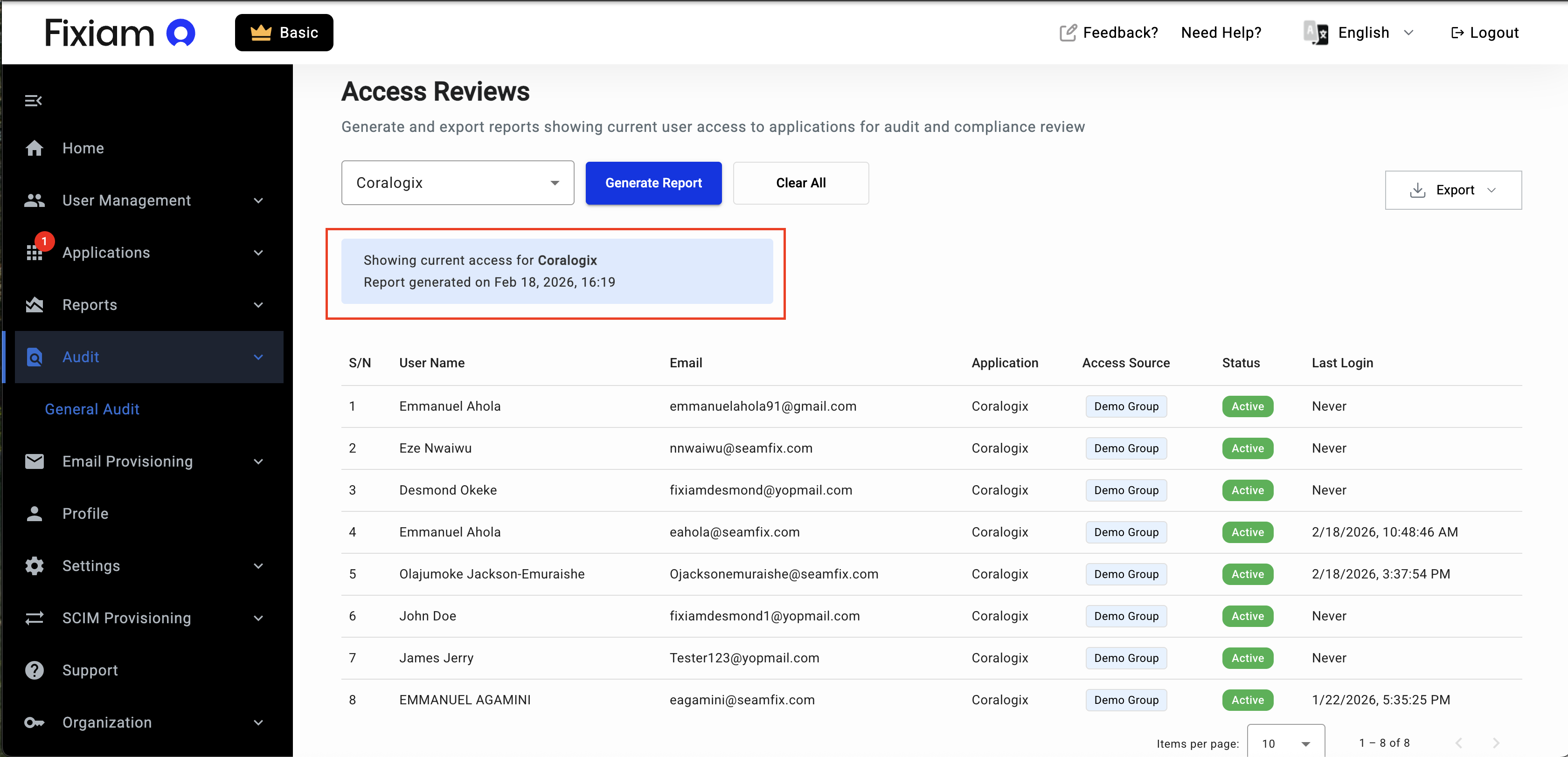The width and height of the screenshot is (1568, 757).
Task: Click the Applications grid icon with badge
Action: [x=35, y=252]
